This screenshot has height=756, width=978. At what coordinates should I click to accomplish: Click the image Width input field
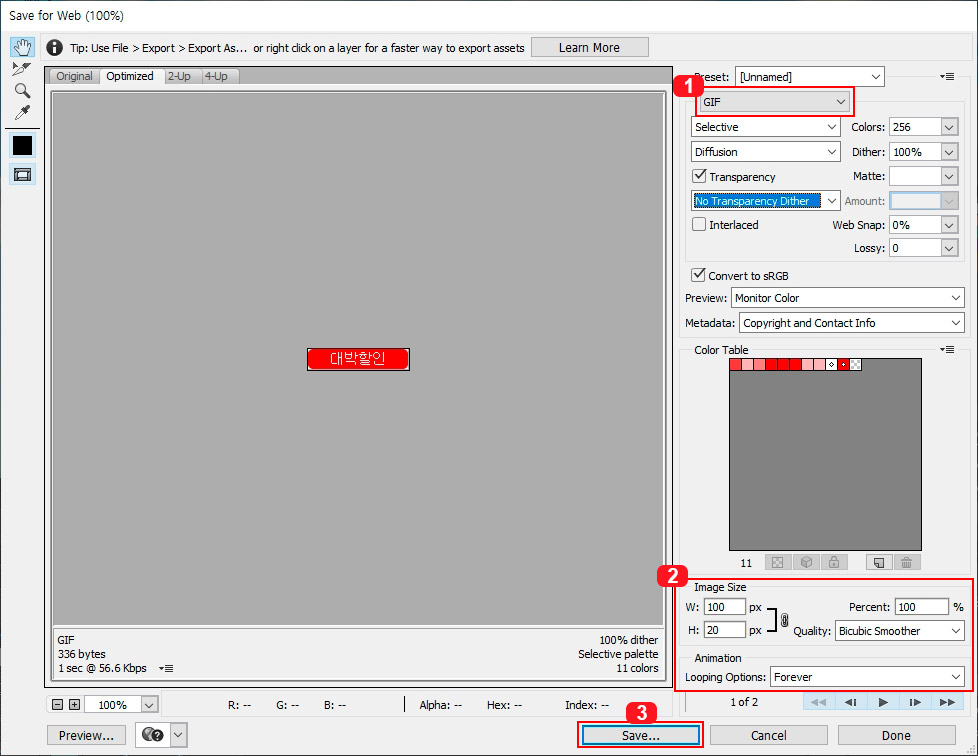724,607
